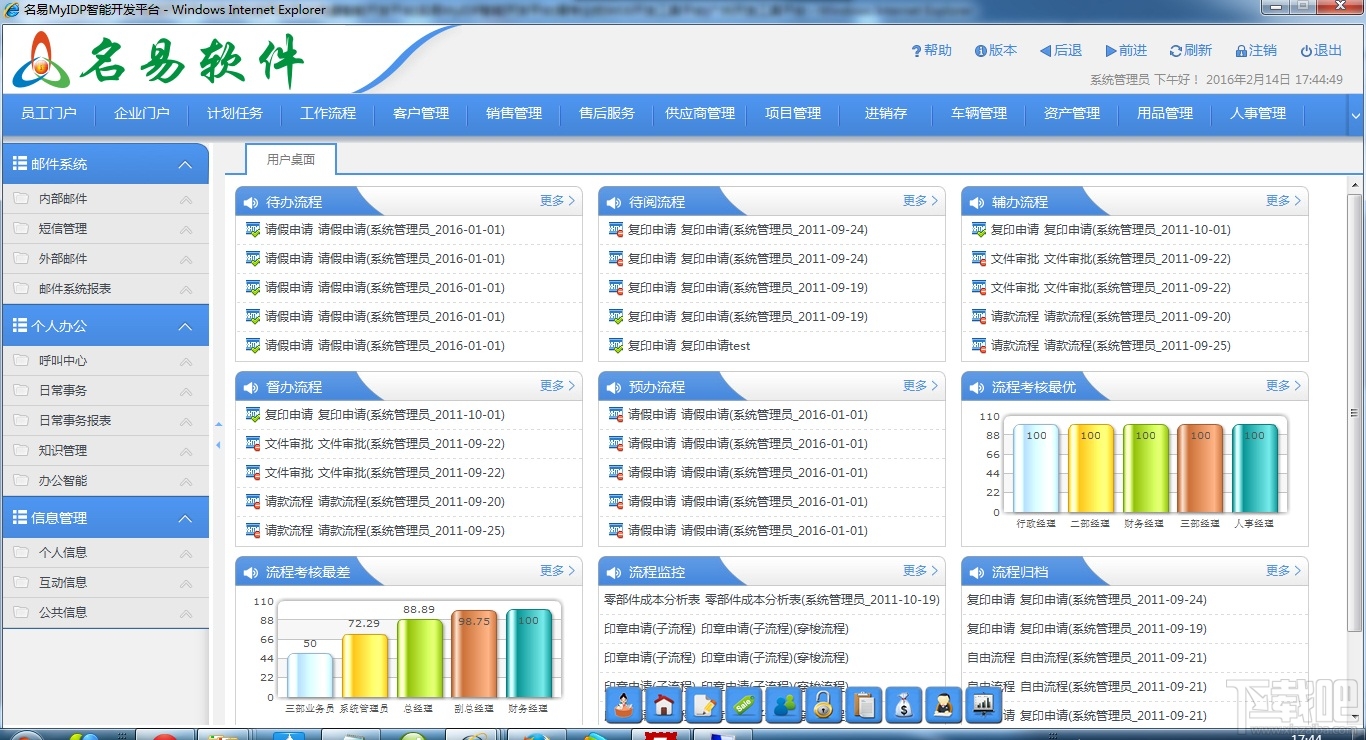Click 更多 in the 流程考核最优 panel
This screenshot has height=740, width=1366.
pyautogui.click(x=1284, y=386)
